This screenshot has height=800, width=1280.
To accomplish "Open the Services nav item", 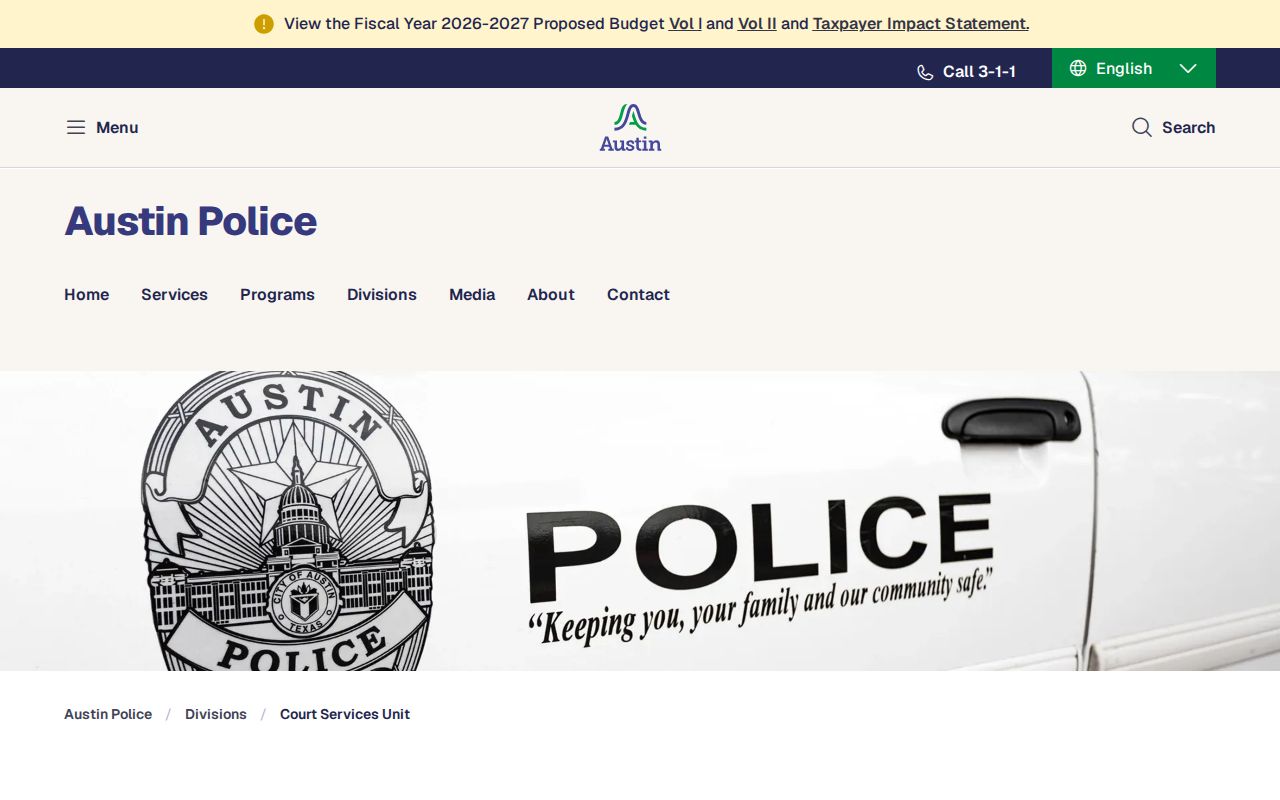I will coord(174,294).
